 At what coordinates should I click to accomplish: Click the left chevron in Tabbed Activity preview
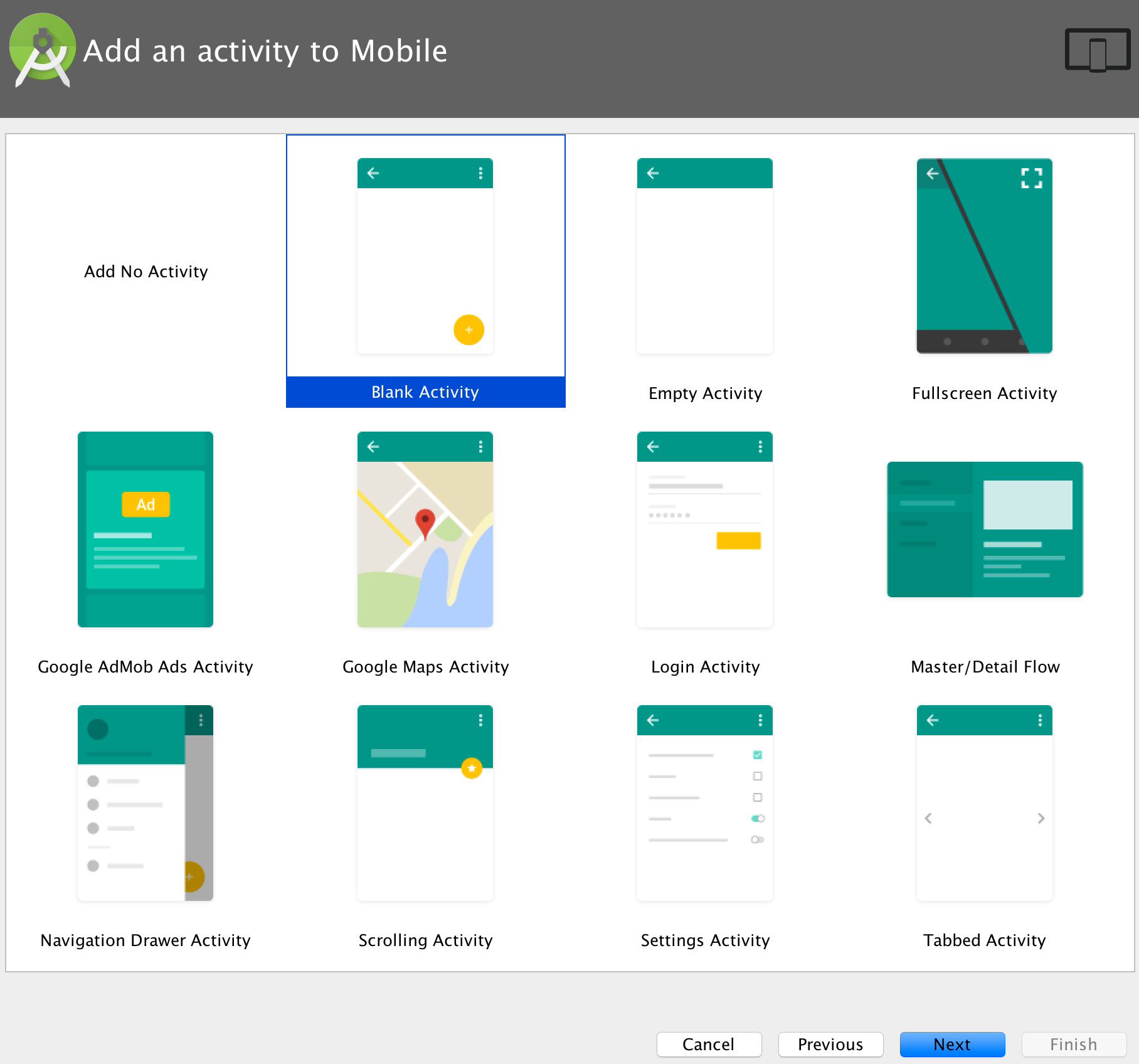pos(928,818)
